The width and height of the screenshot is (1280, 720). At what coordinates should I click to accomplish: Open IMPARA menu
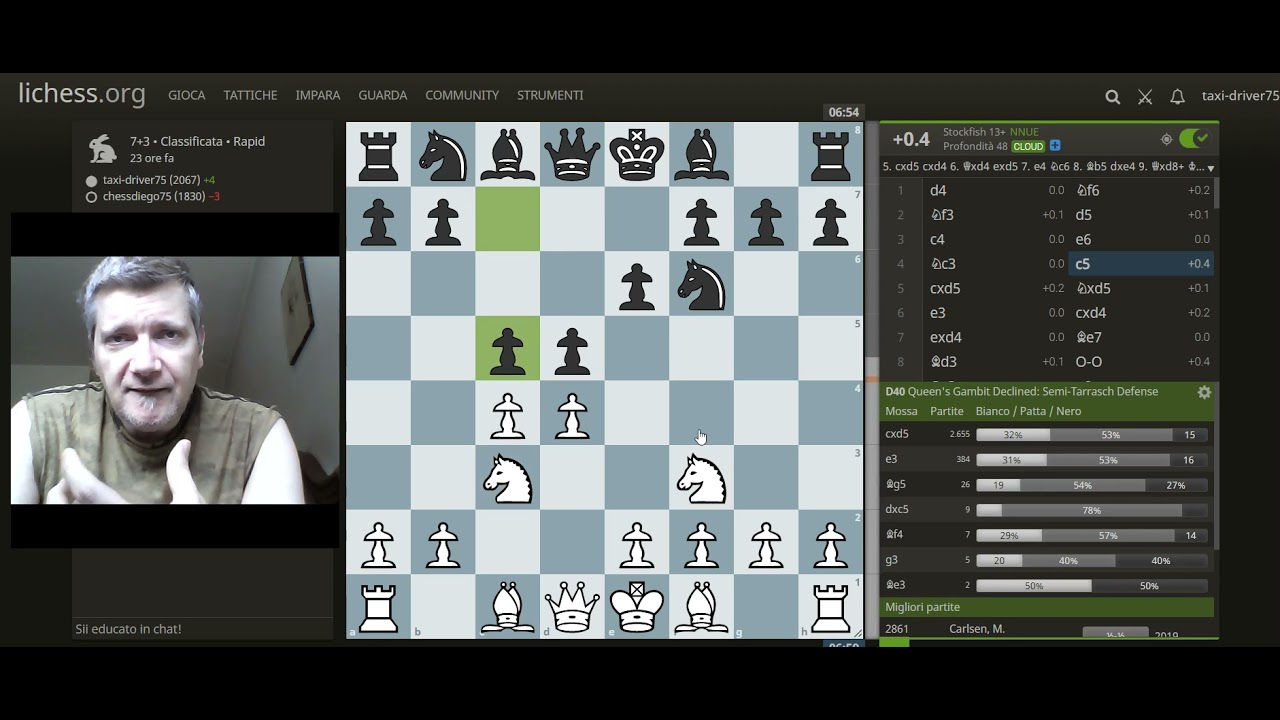click(x=318, y=95)
